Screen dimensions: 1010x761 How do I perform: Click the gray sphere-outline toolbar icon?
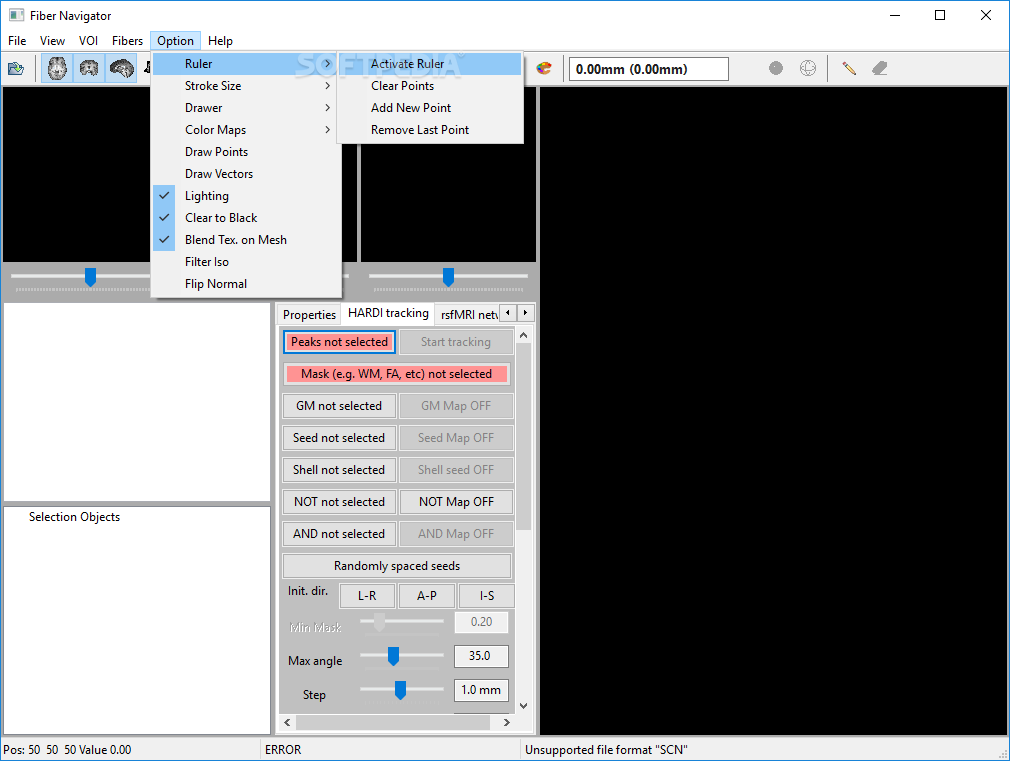(808, 68)
